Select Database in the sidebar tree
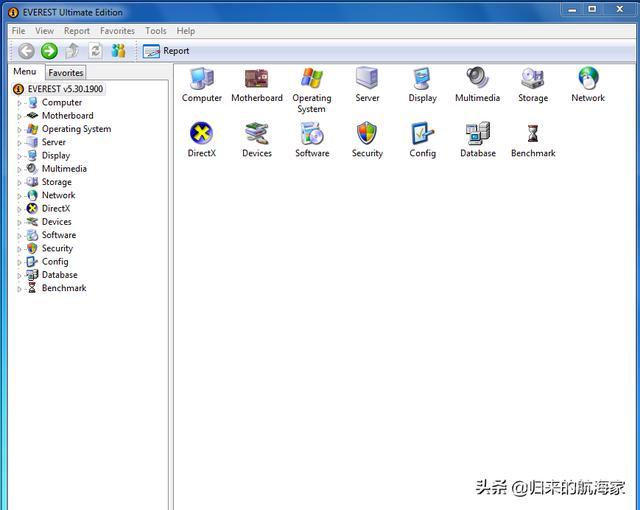 (59, 275)
